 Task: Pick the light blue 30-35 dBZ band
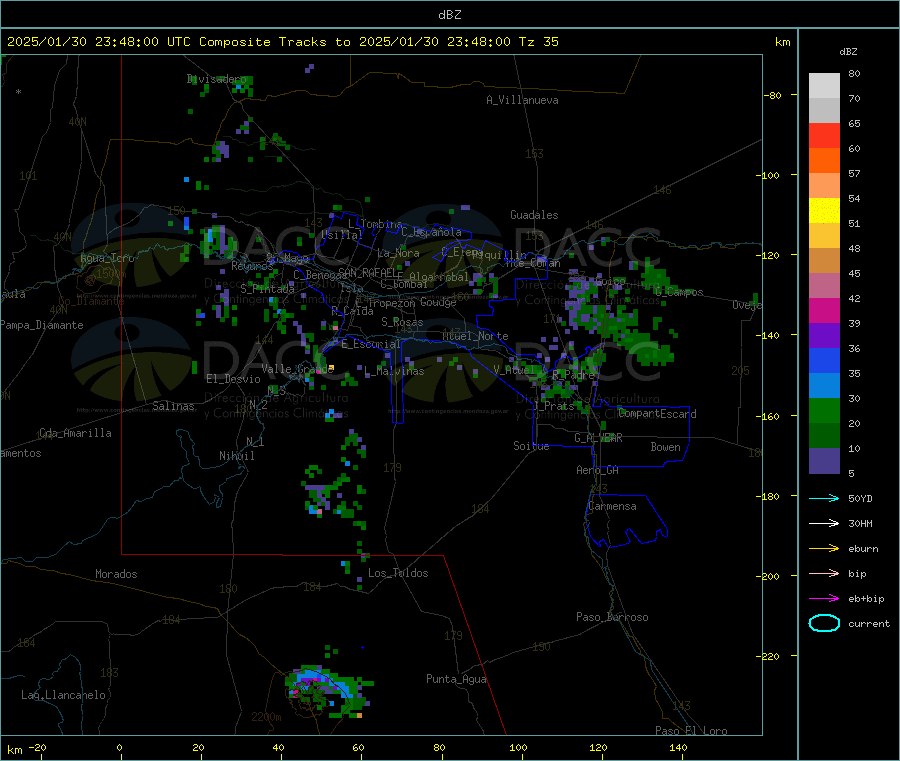(x=824, y=386)
